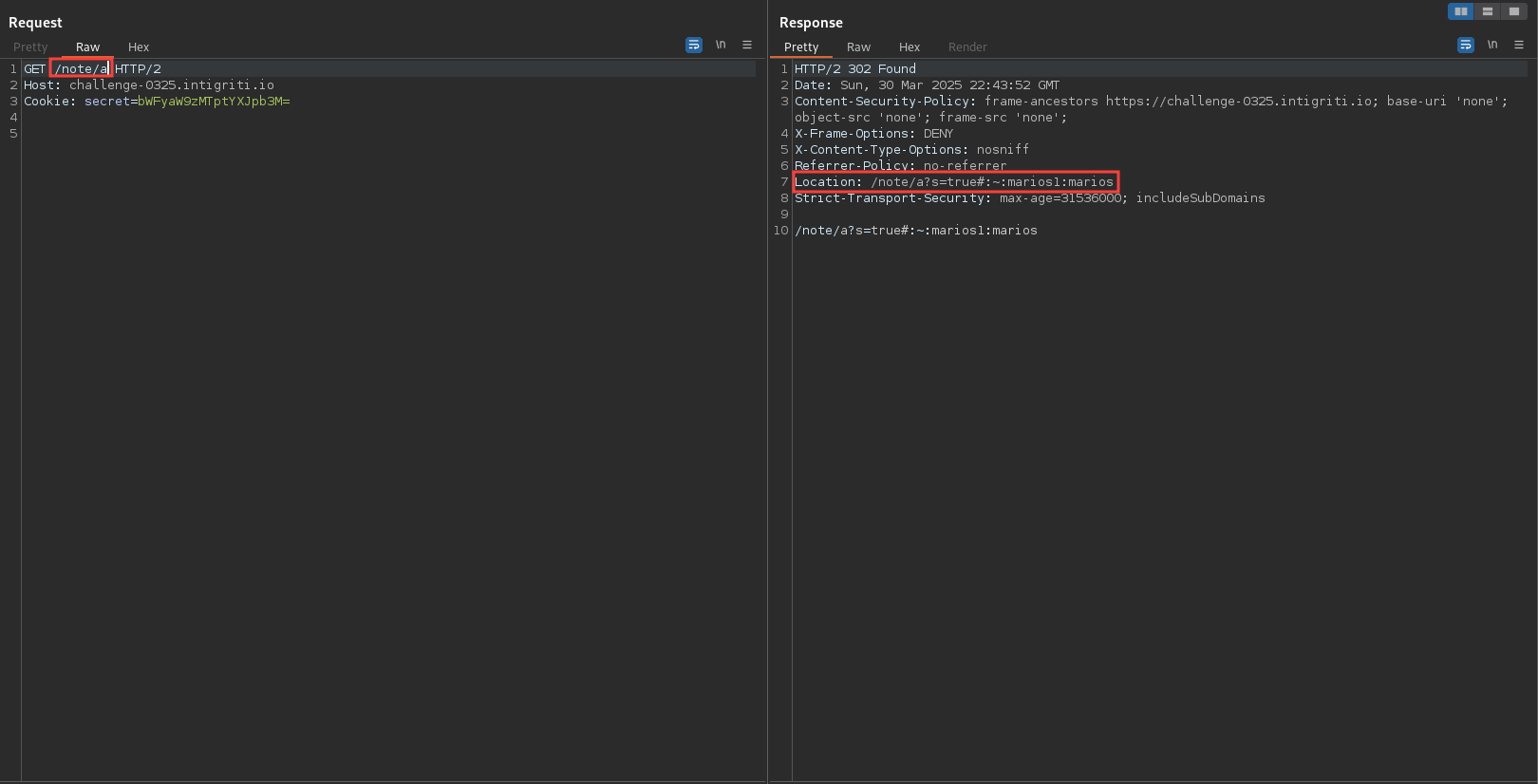Switch to top-bottom stacked layout view
The width and height of the screenshot is (1538, 784).
click(x=1488, y=11)
